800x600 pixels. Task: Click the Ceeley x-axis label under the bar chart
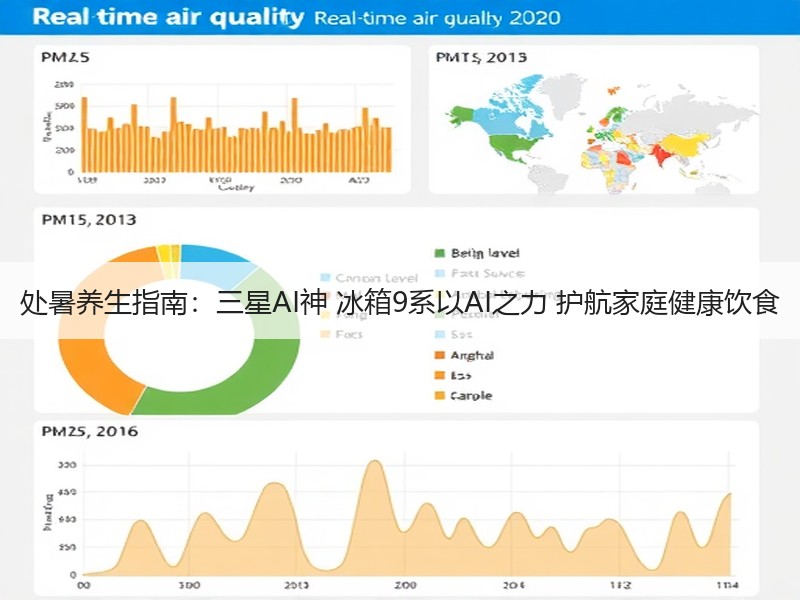[236, 188]
